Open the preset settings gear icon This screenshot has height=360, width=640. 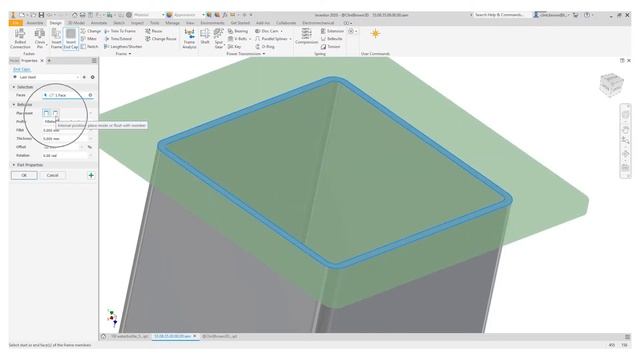93,77
